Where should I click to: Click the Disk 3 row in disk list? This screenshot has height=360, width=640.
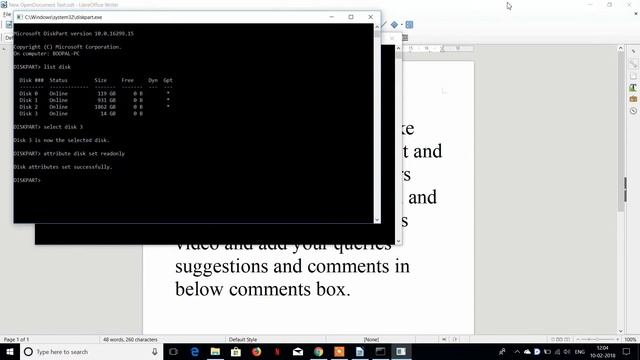tap(81, 113)
